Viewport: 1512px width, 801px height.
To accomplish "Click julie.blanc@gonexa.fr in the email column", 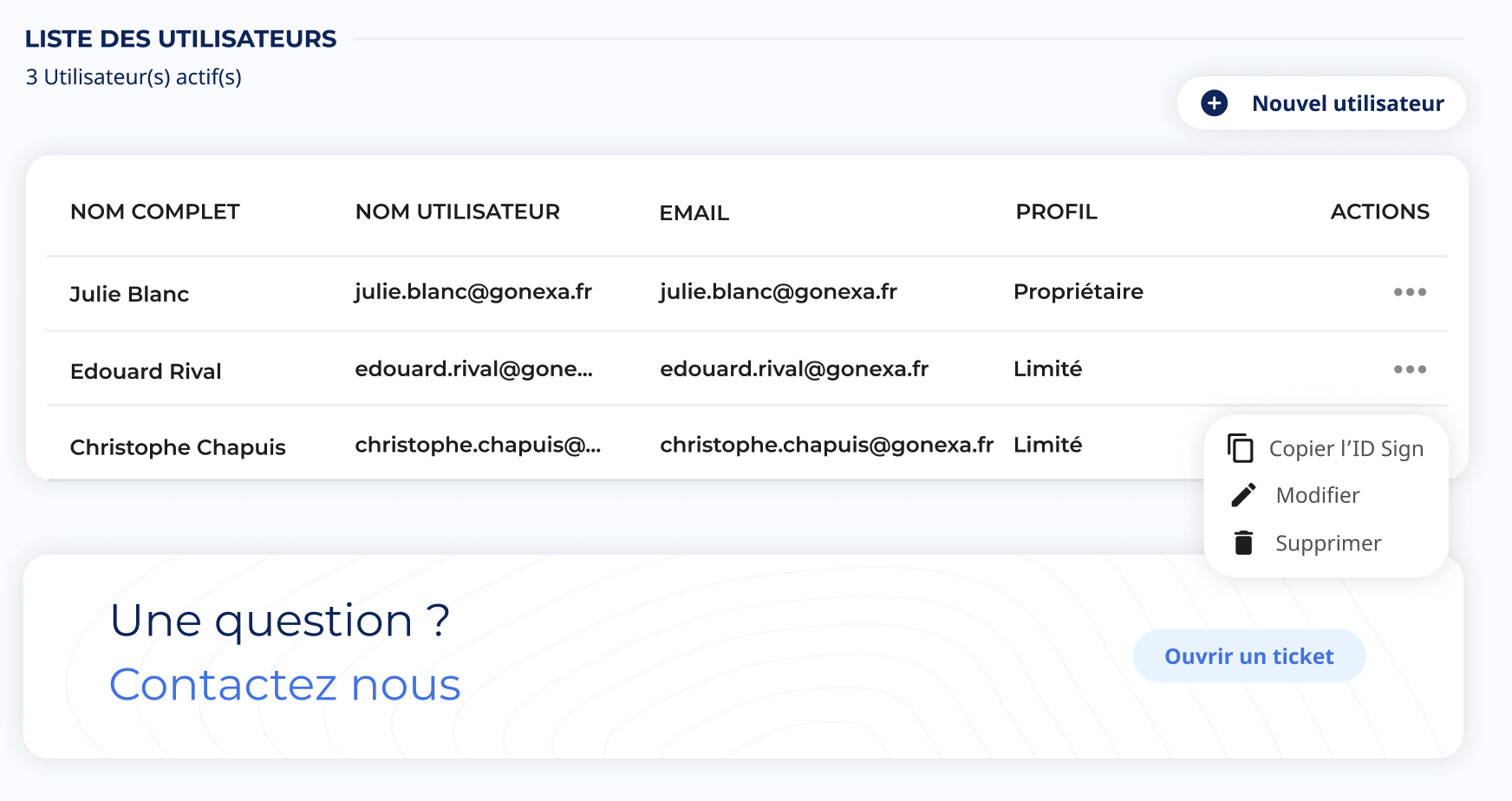I will [779, 292].
